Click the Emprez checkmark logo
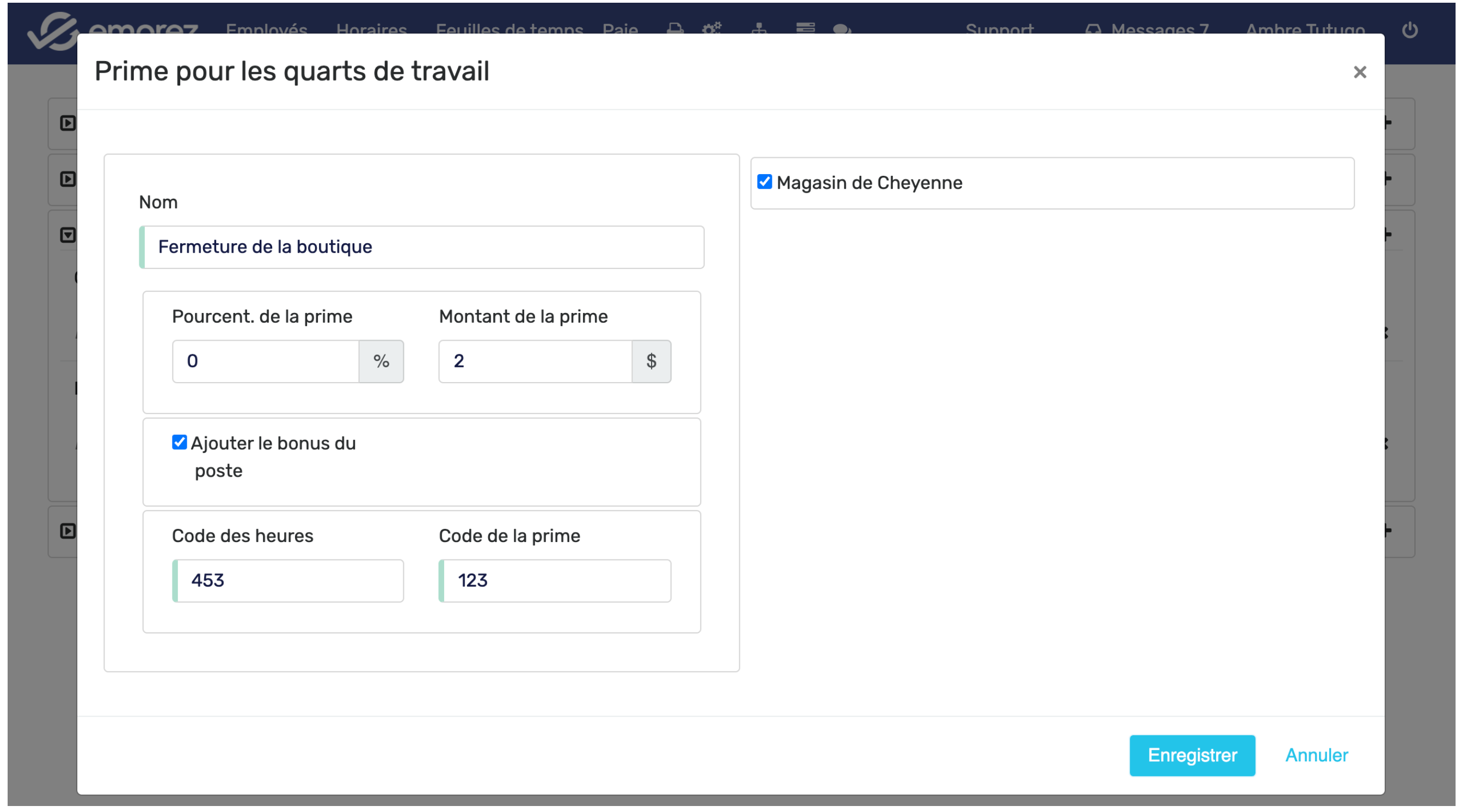The image size is (1461, 812). coord(52,31)
